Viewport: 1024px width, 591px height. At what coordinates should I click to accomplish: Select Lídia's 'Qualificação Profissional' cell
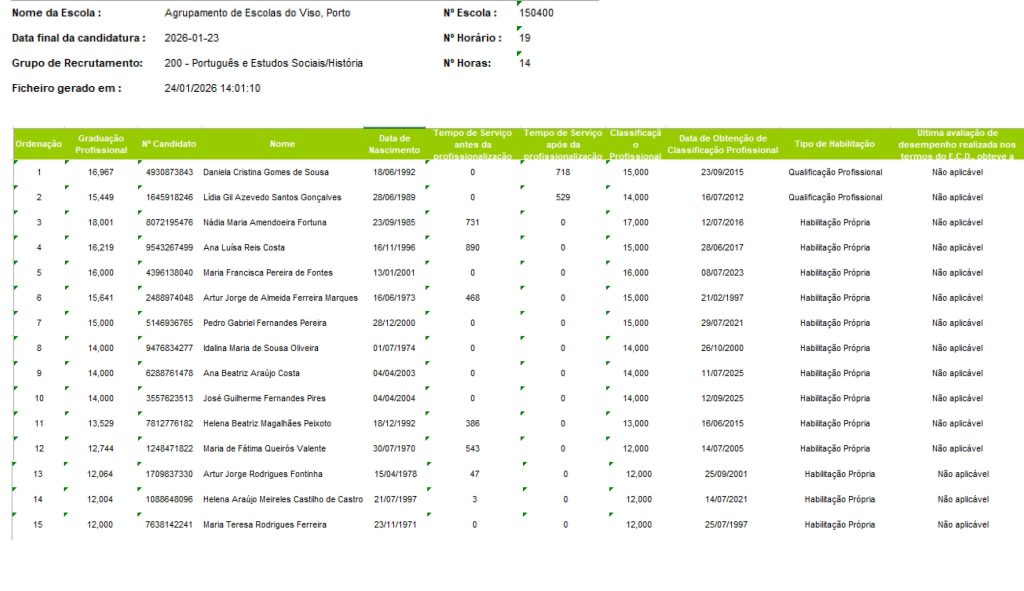(x=835, y=197)
